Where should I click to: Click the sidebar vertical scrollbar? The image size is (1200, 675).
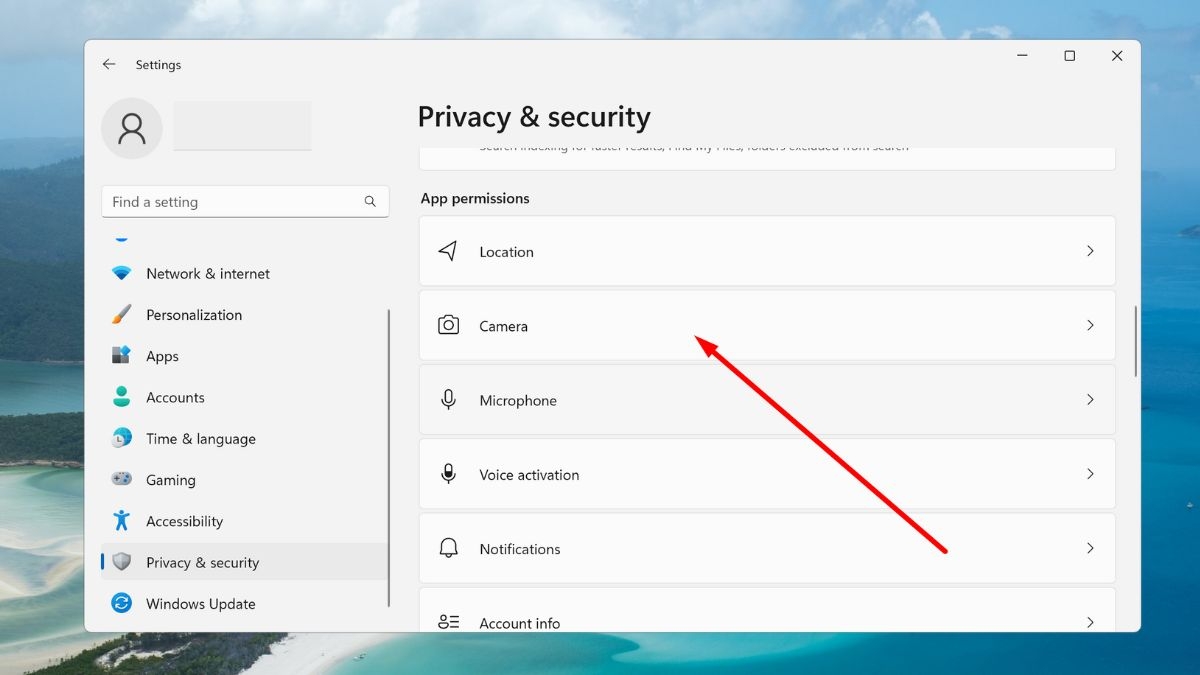tap(389, 458)
